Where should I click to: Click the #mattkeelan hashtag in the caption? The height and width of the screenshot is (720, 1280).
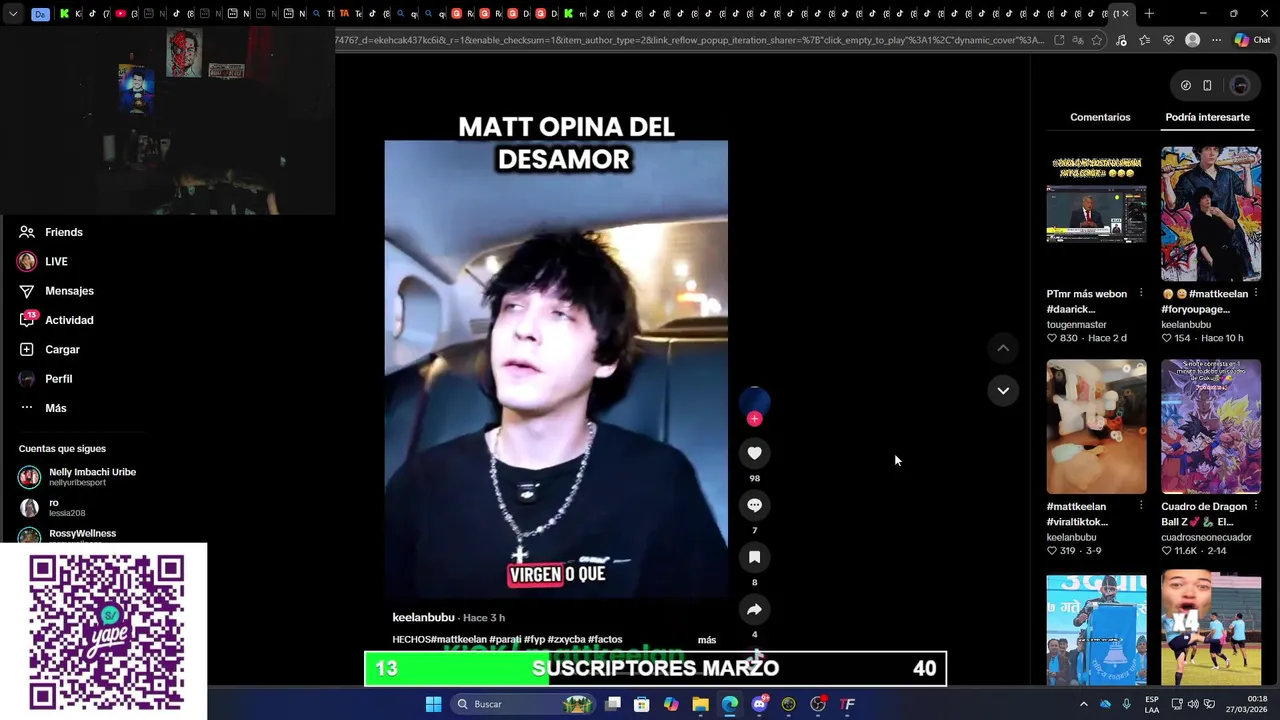[x=459, y=640]
